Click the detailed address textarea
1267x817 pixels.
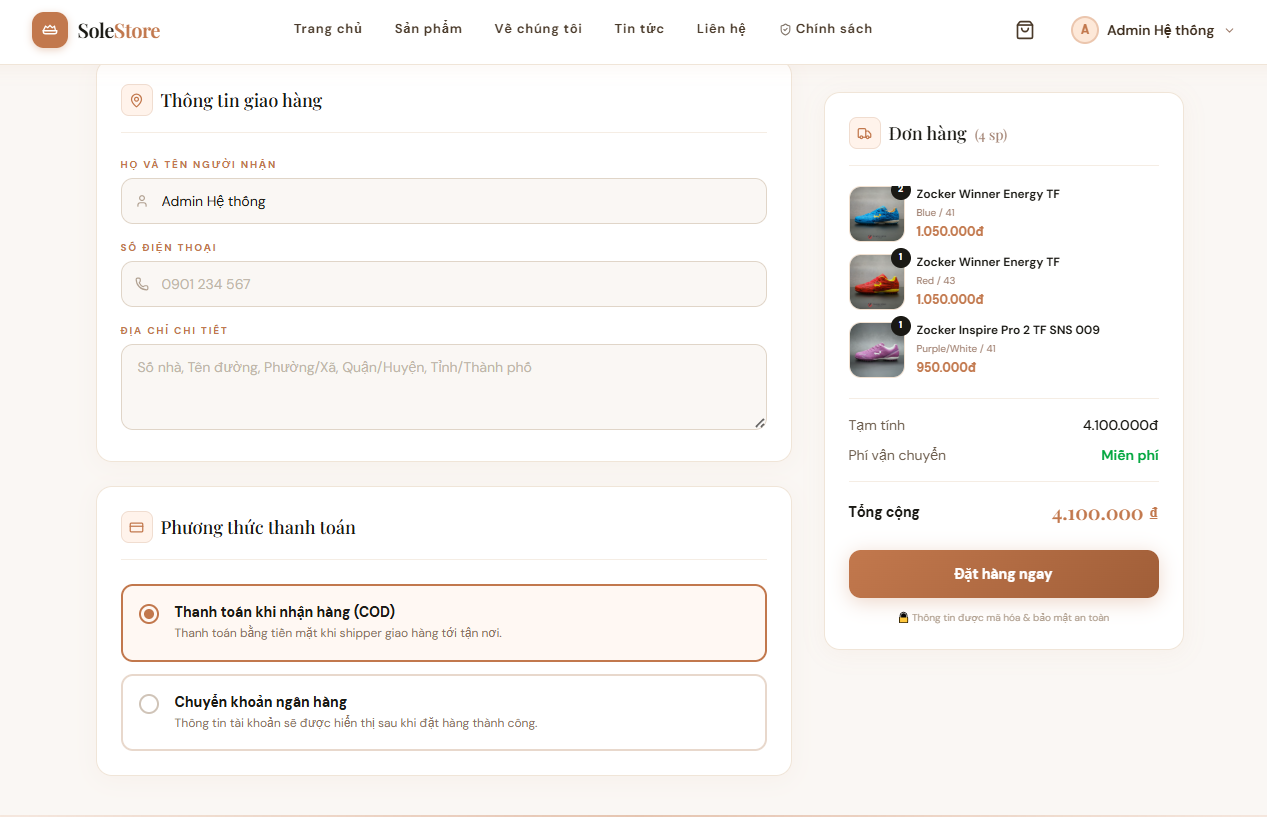(443, 387)
